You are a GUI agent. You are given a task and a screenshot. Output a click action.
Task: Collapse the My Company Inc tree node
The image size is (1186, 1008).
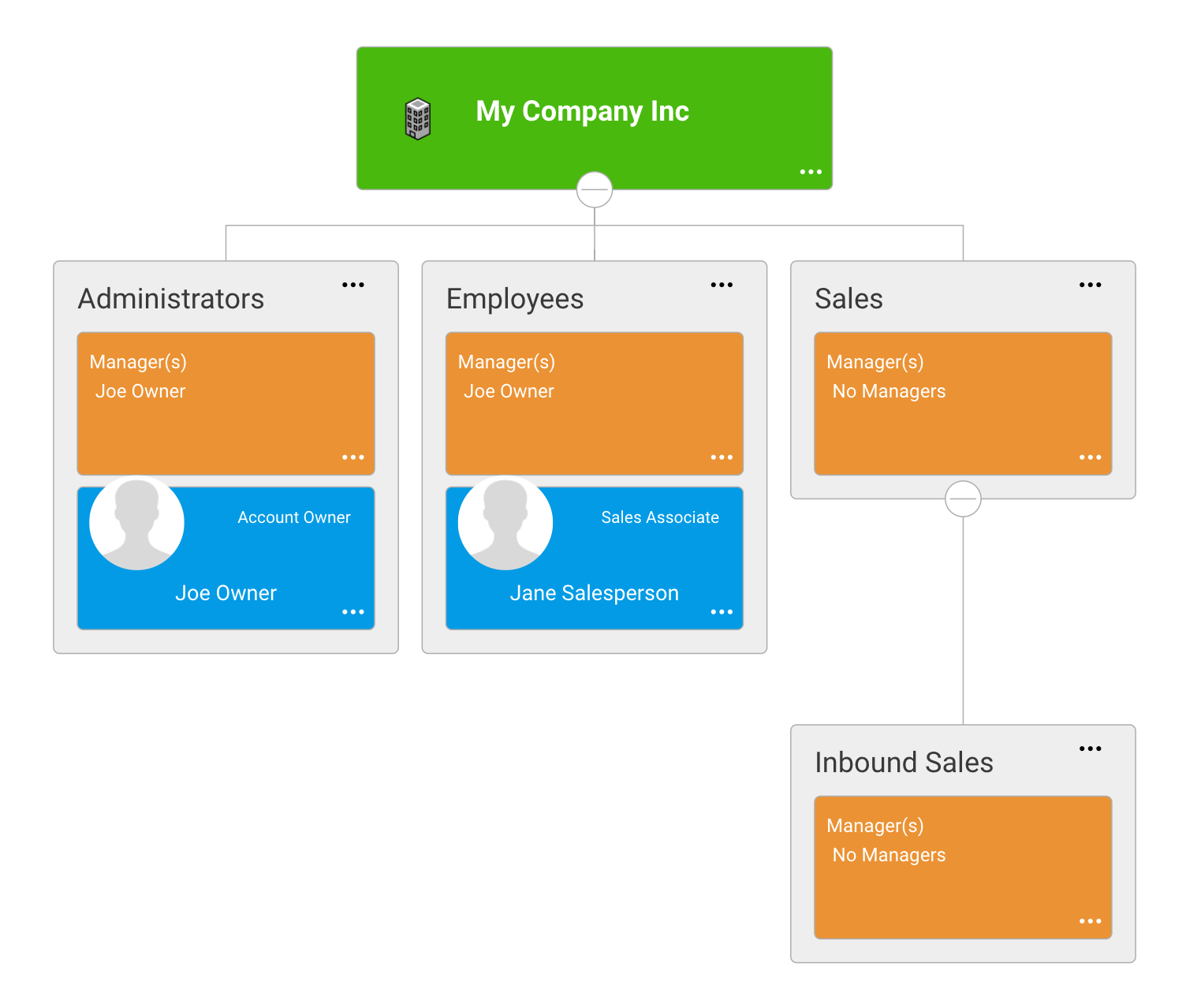595,189
